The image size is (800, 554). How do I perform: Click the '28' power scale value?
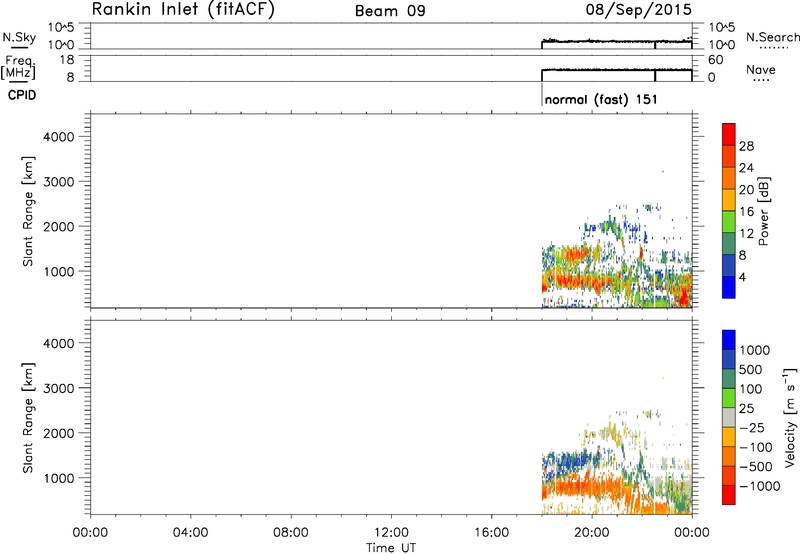[x=746, y=146]
